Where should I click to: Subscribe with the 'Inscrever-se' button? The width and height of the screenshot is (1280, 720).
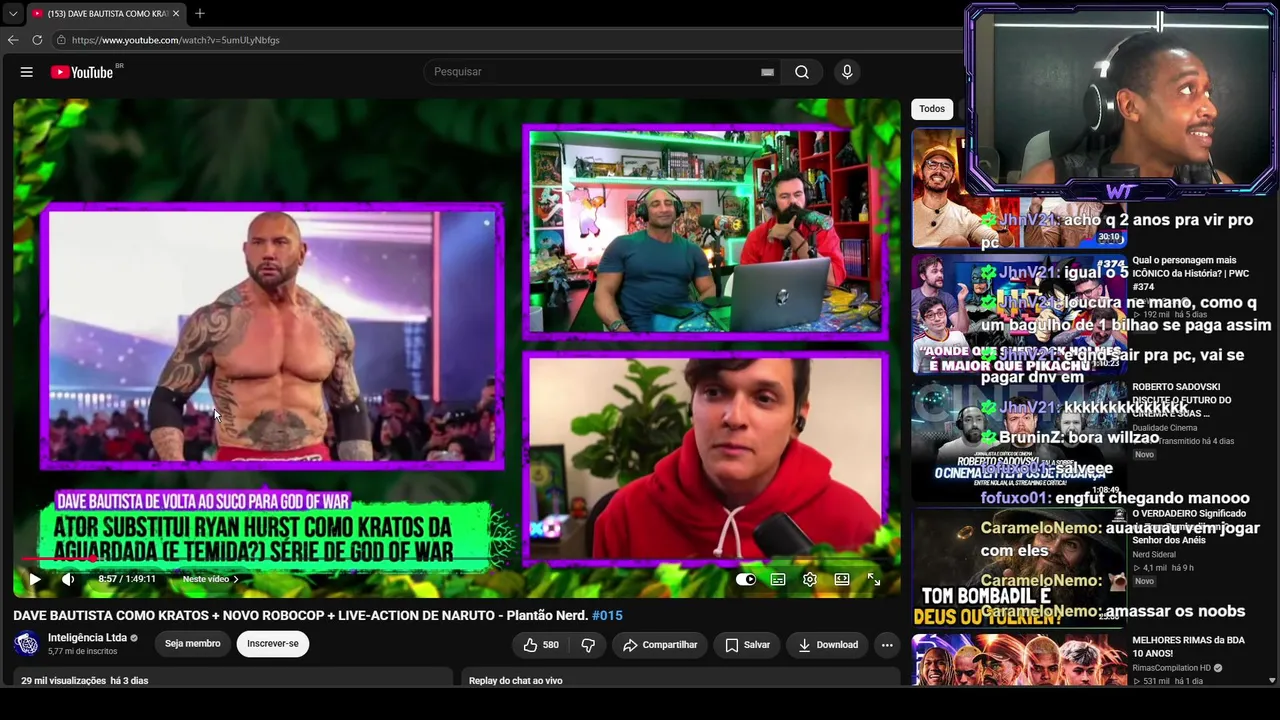273,644
